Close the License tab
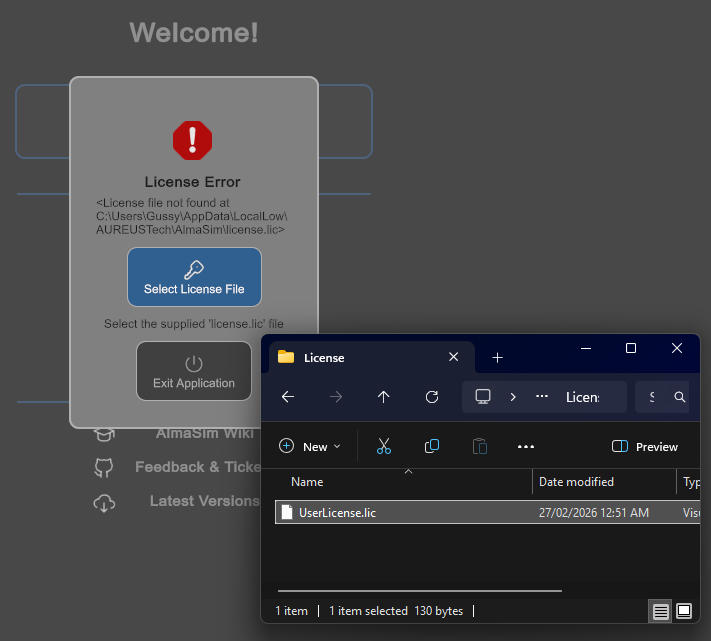Screen dimensions: 711x641 coord(453,357)
